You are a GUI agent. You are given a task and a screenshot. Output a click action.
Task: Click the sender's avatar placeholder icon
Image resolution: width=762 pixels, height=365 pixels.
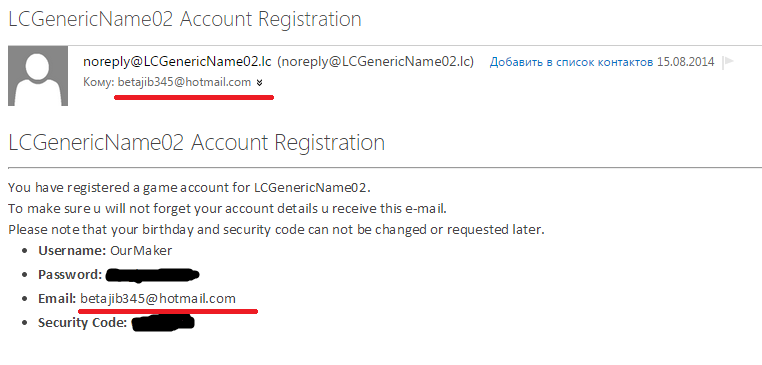pyautogui.click(x=38, y=76)
